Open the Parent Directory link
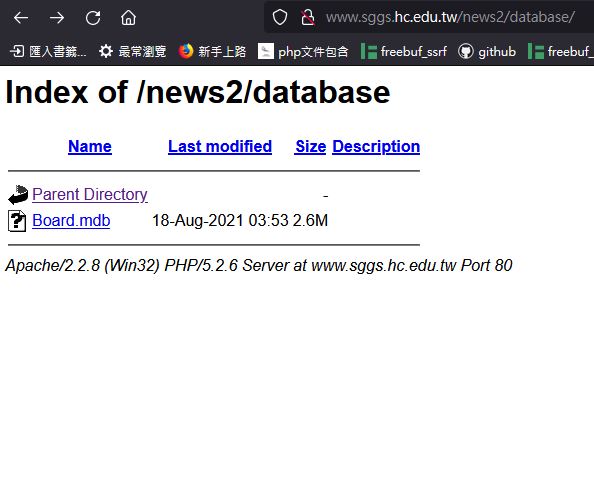Viewport: 594px width, 482px height. 90,194
